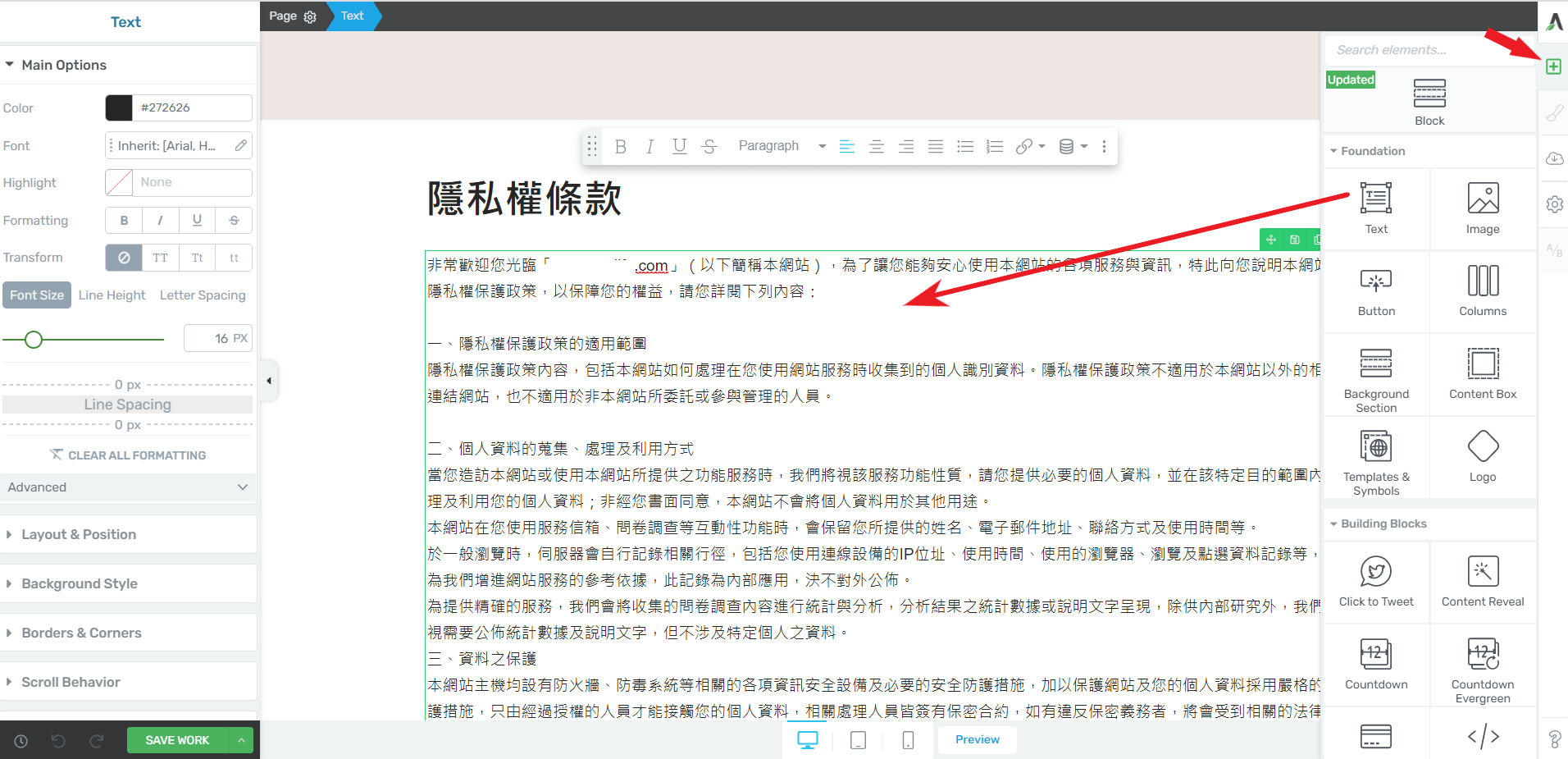Image resolution: width=1568 pixels, height=759 pixels.
Task: Switch to desktop view
Action: pyautogui.click(x=808, y=740)
